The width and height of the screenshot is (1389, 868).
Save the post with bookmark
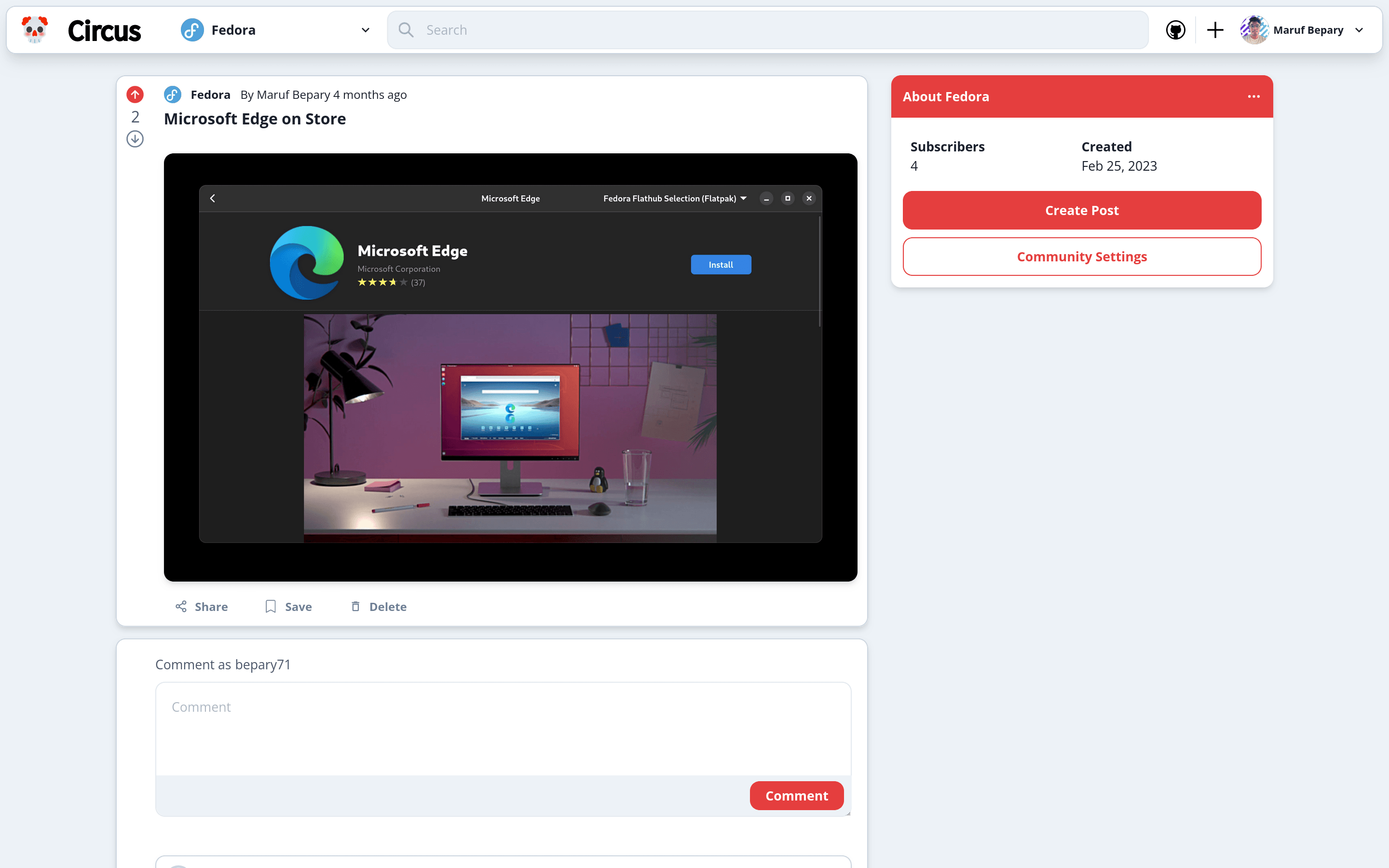tap(288, 607)
